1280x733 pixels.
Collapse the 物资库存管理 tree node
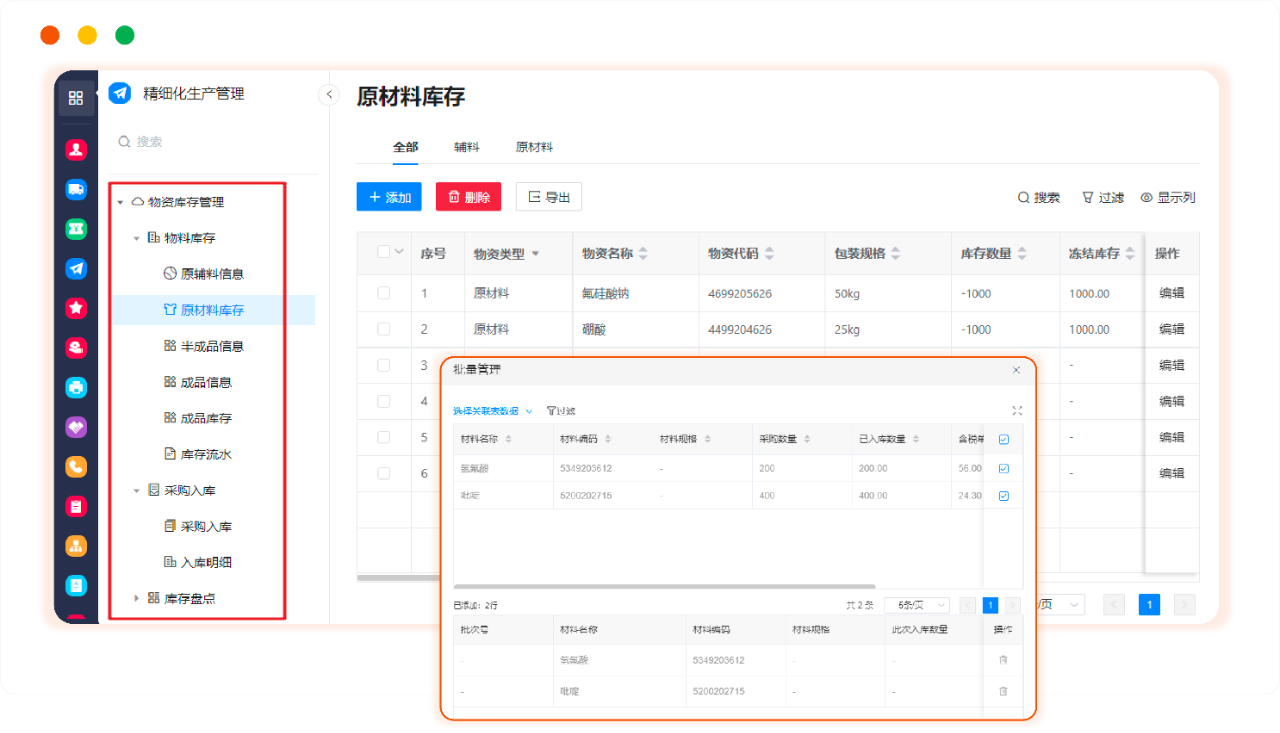click(120, 202)
